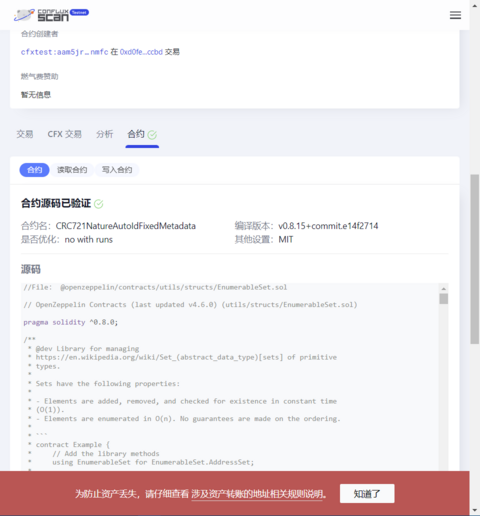Screen dimensions: 480x516
Task: Open 涉及资产转账的地址相关规则说明 link
Action: [257, 494]
